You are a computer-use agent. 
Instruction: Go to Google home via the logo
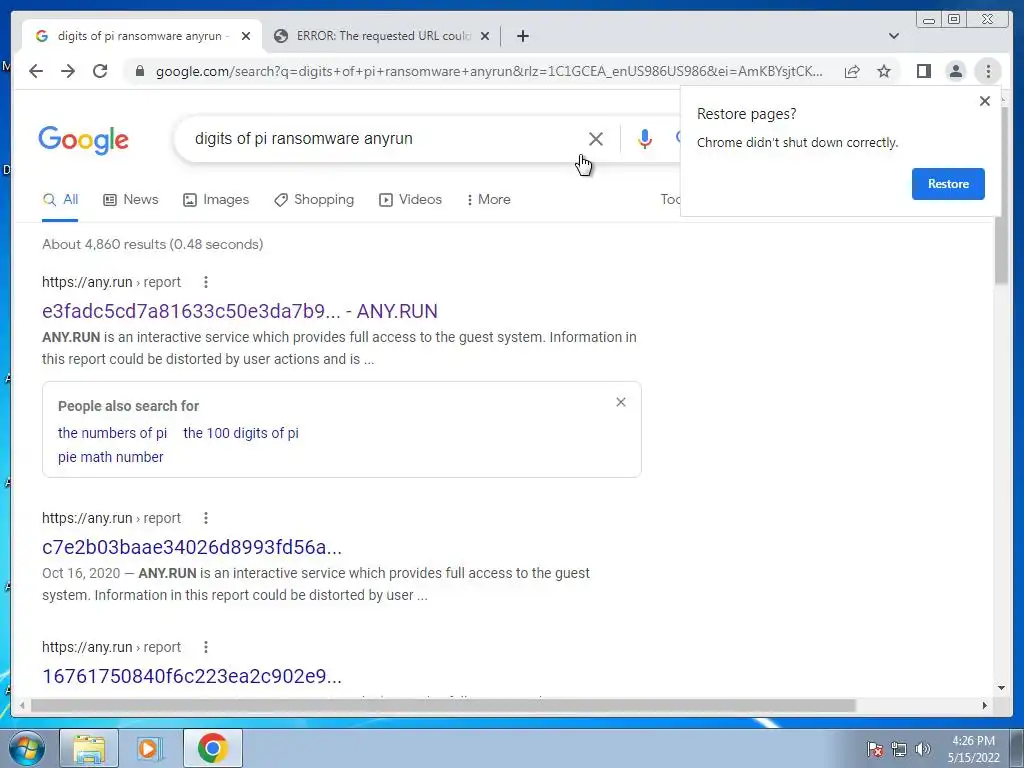(x=84, y=140)
